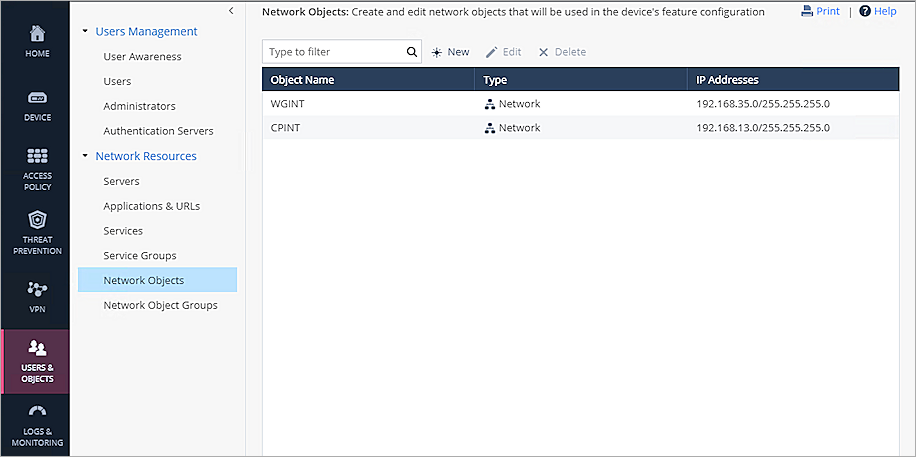The image size is (916, 457).
Task: Collapse the Network Resources section
Action: 85,156
